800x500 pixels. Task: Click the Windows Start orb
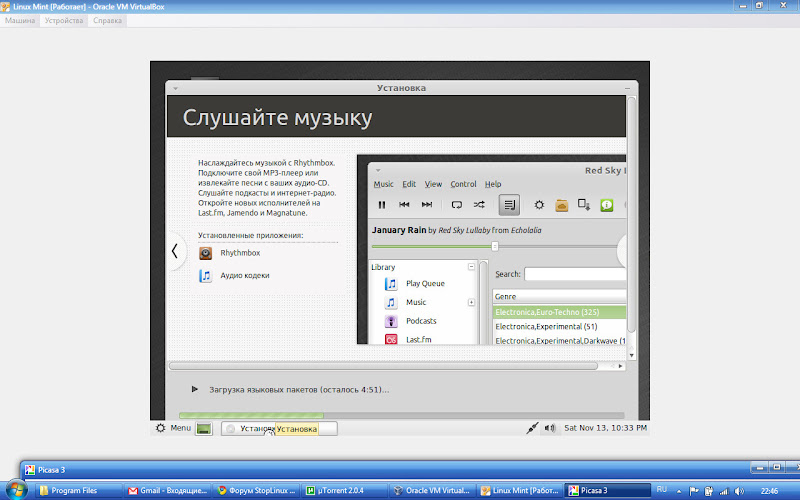[15, 490]
